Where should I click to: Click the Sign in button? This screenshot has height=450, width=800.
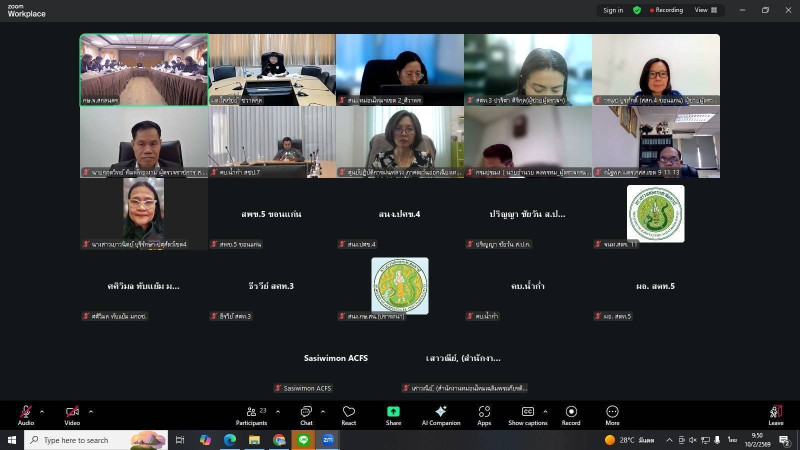pyautogui.click(x=613, y=10)
